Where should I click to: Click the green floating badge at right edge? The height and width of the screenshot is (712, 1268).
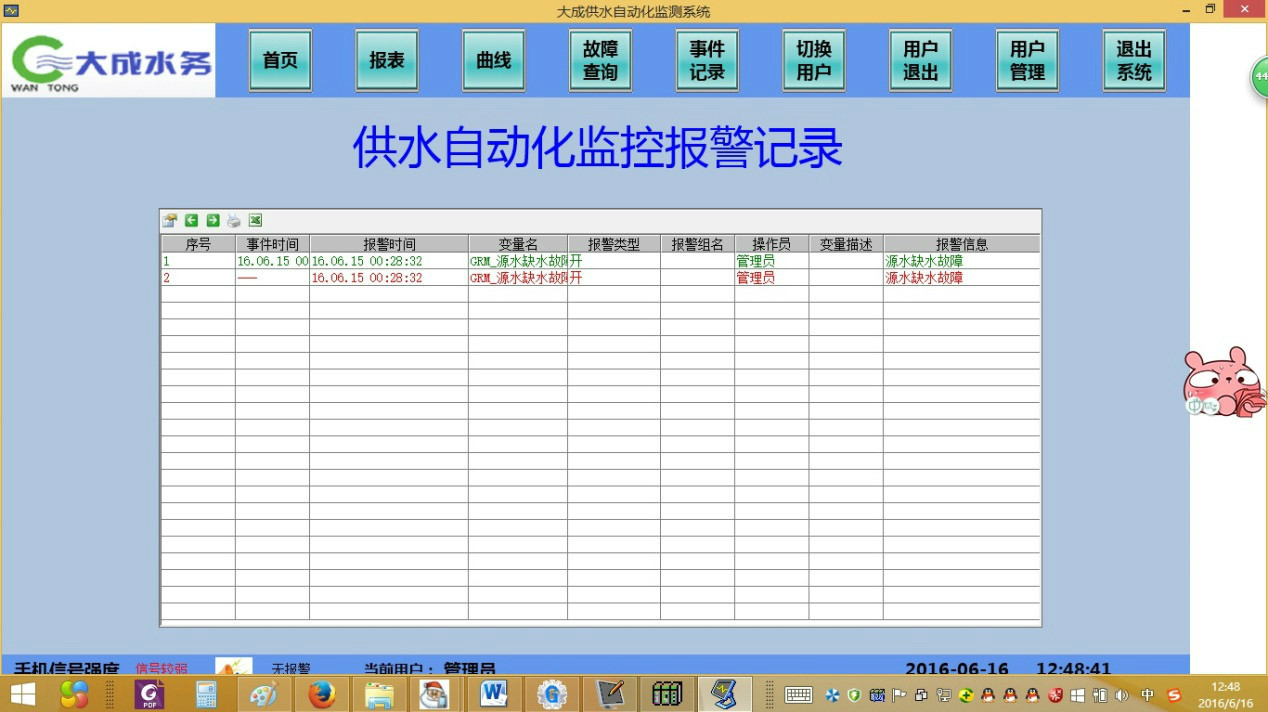1259,78
